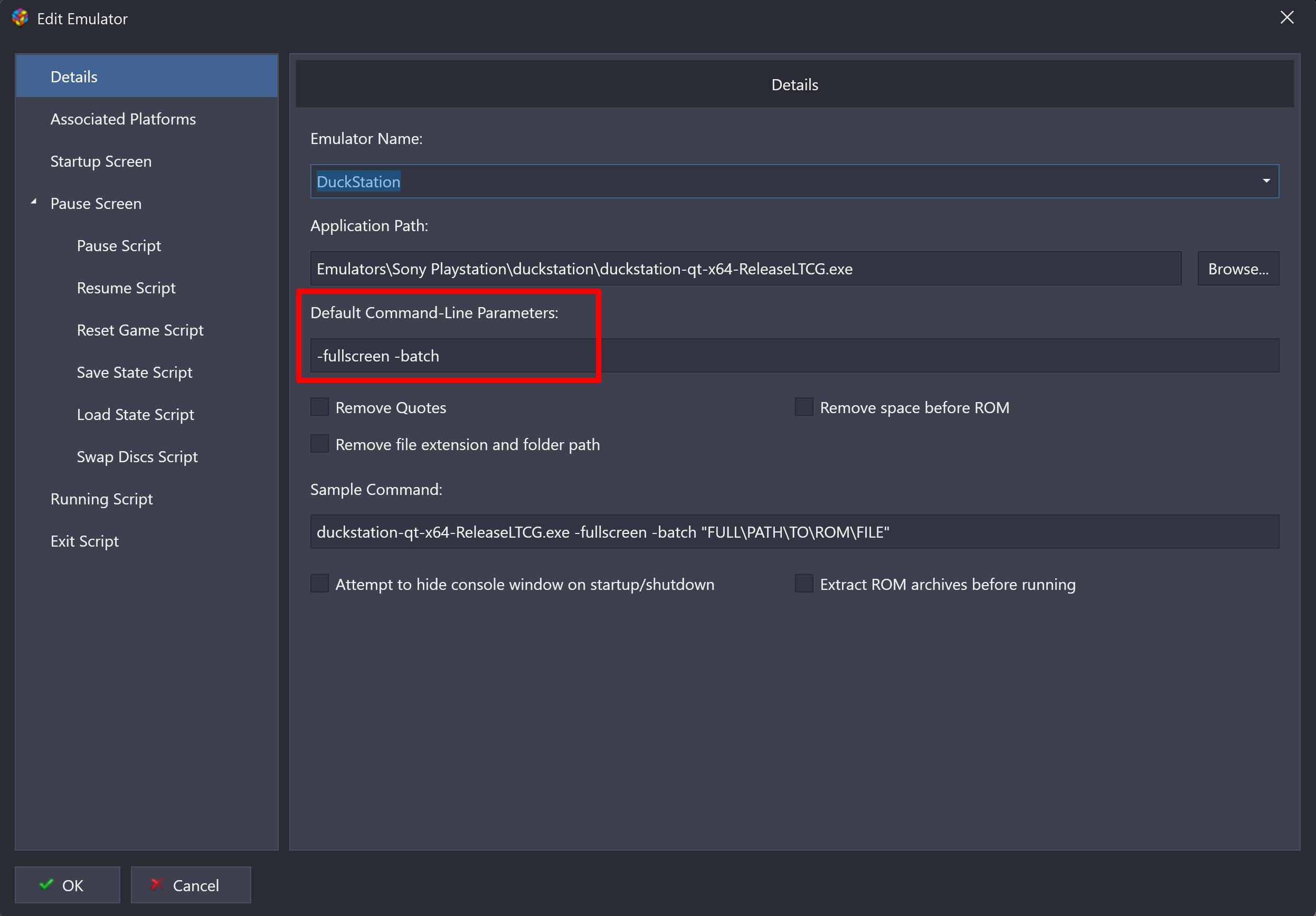Enable the Remove Quotes checkbox
This screenshot has height=916, width=1316.
(320, 407)
